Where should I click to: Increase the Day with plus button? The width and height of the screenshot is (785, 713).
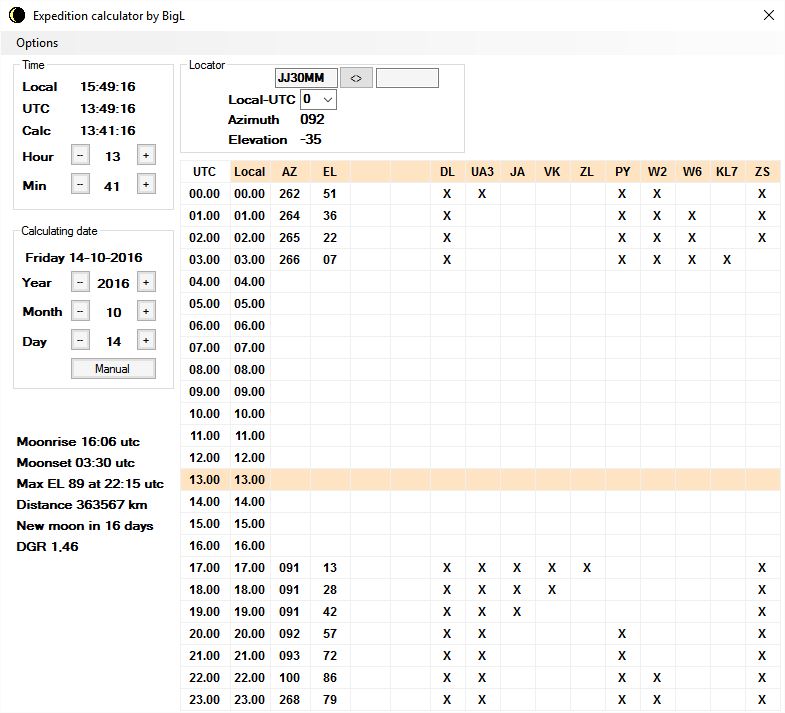point(145,340)
